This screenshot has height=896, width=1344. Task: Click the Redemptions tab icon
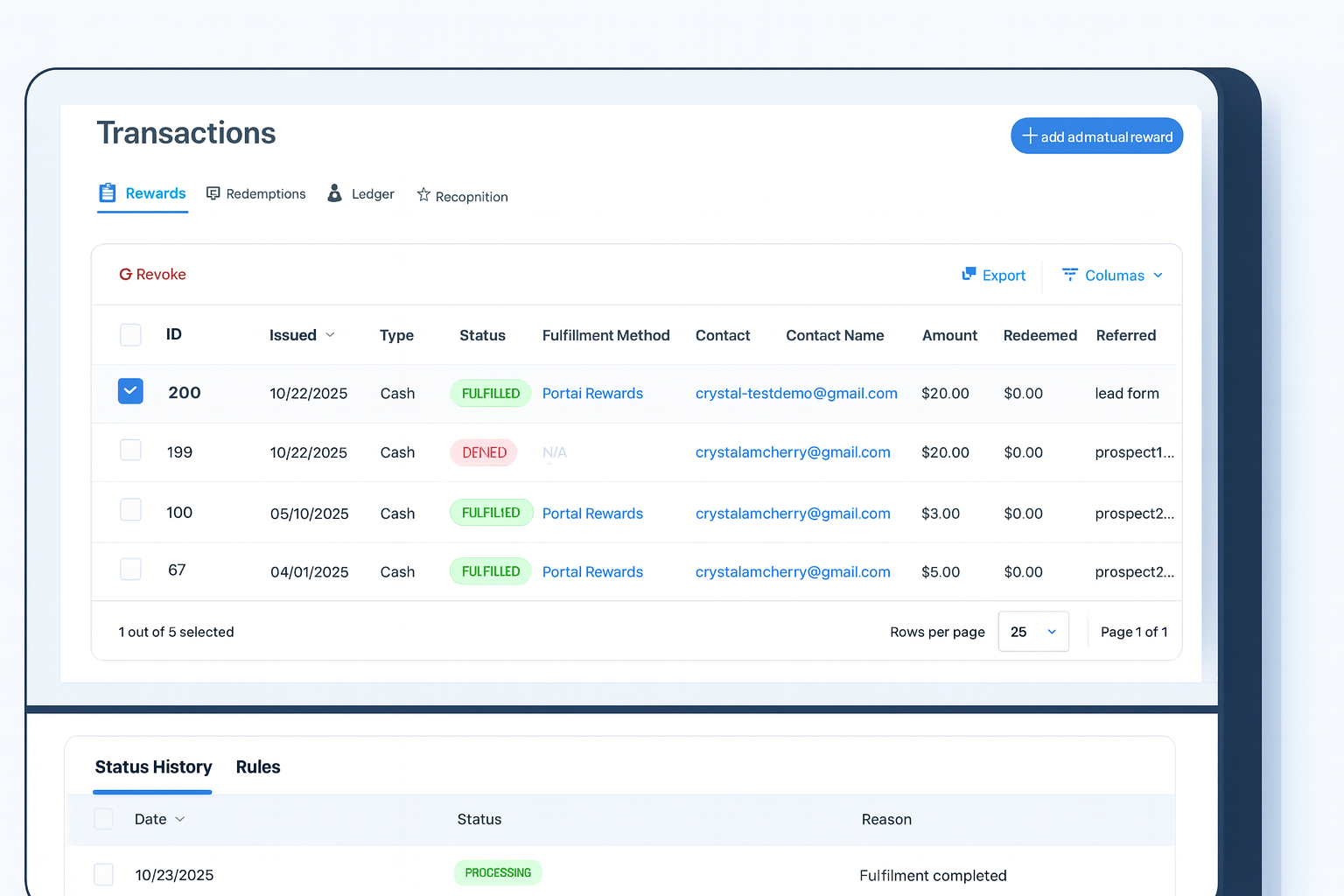coord(213,193)
